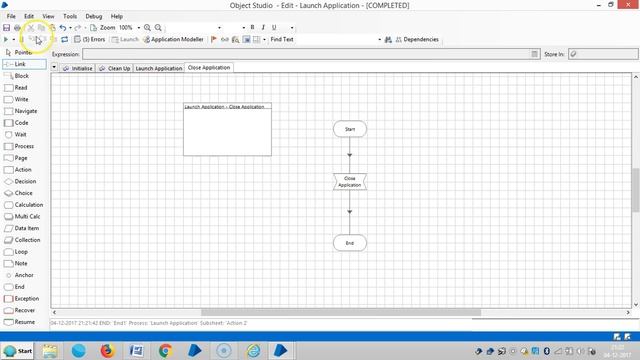The width and height of the screenshot is (640, 360).
Task: Open the page list dropdown beside tabs
Action: (54, 67)
